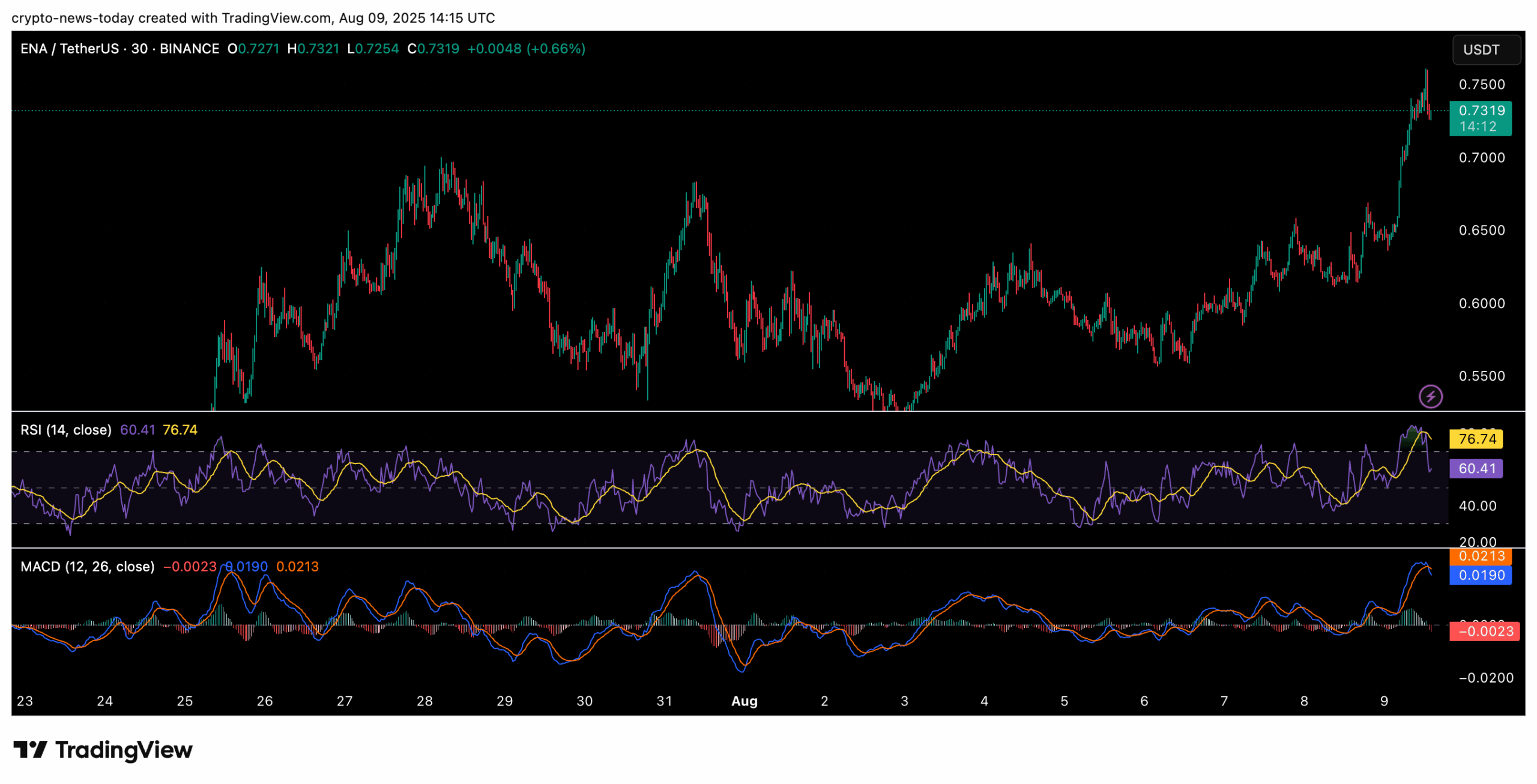Select the MACD (12, 26, close) legend
This screenshot has height=784, width=1537.
point(87,567)
